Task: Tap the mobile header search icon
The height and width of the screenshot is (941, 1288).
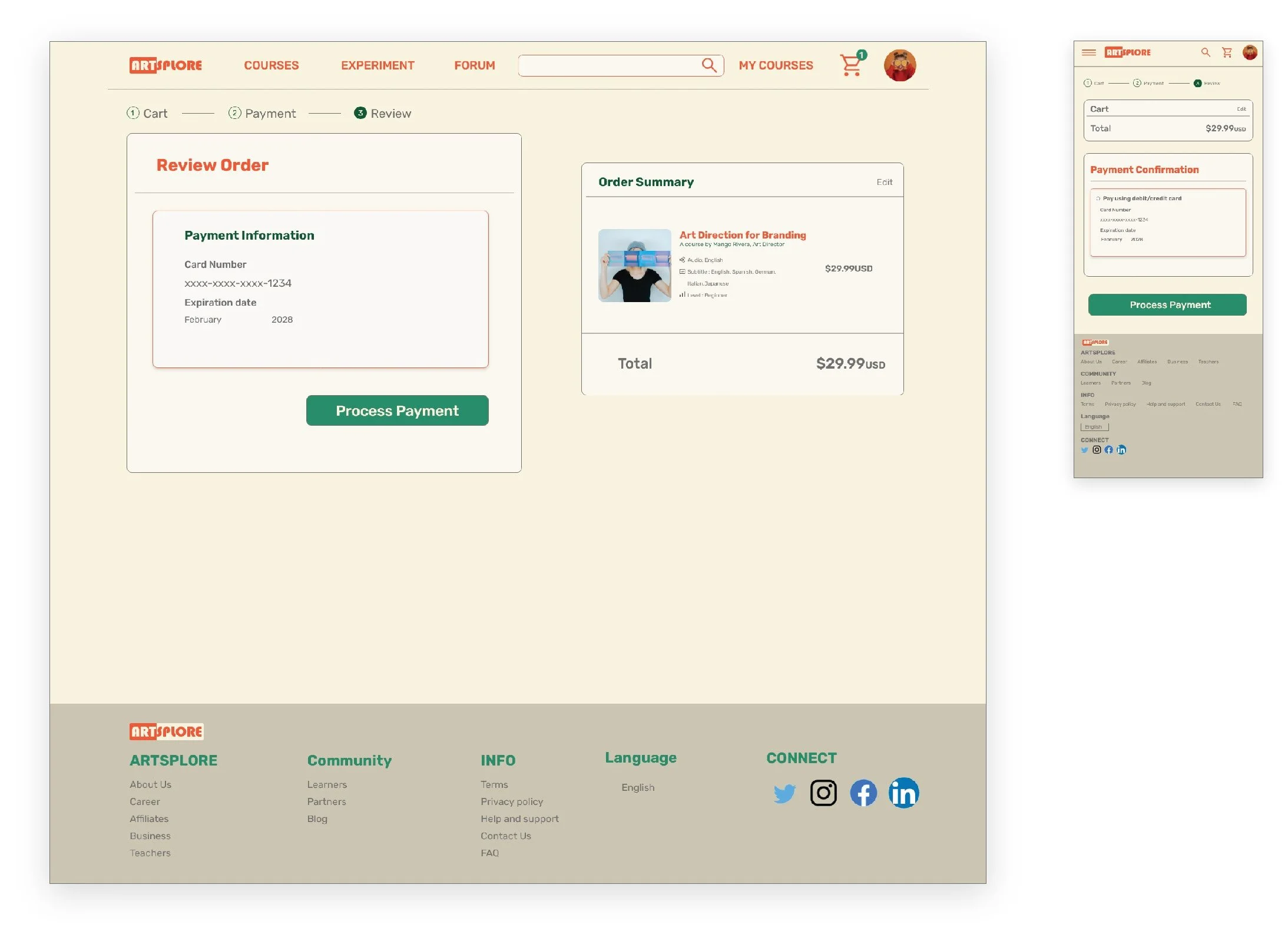Action: coord(1205,52)
